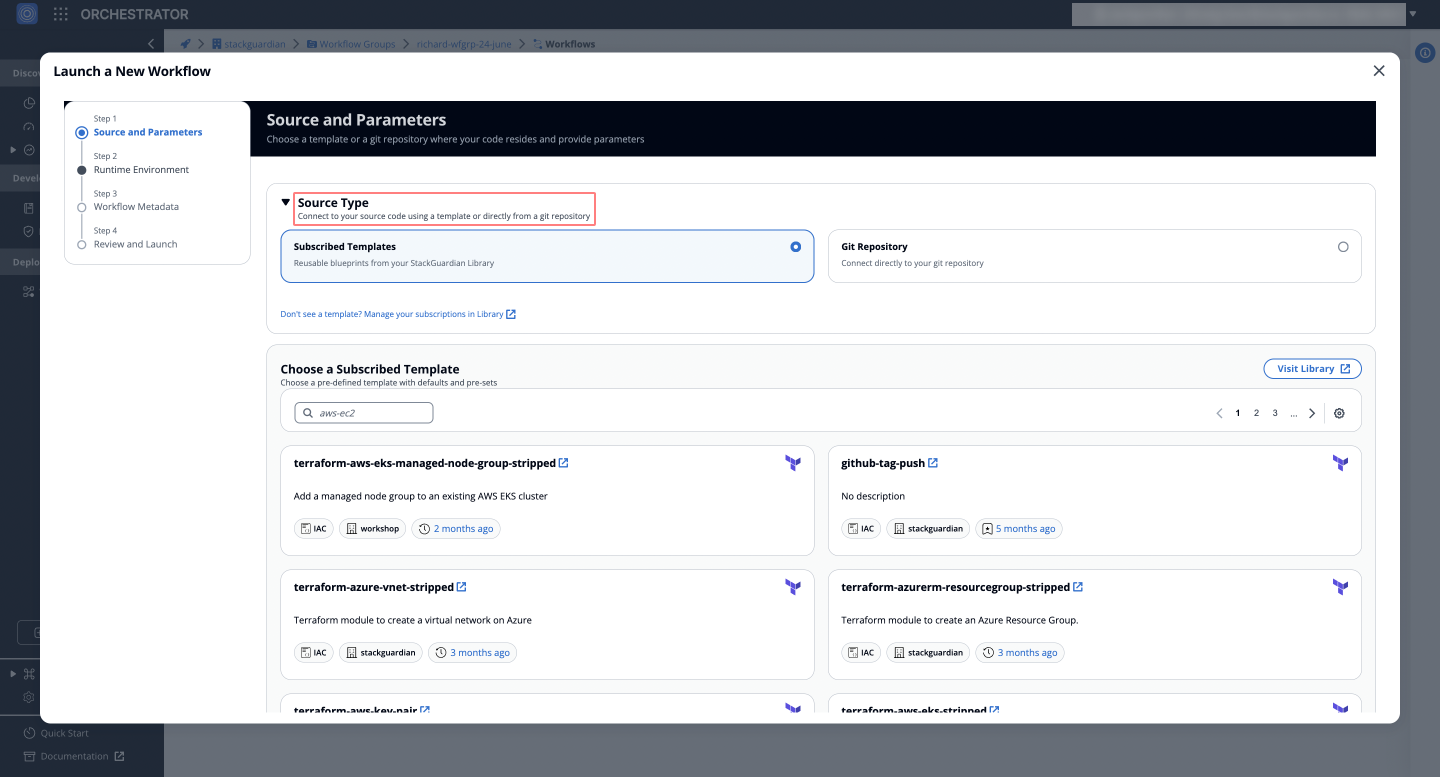1440x777 pixels.
Task: Select the Subscribed Templates radio option
Action: tap(796, 246)
